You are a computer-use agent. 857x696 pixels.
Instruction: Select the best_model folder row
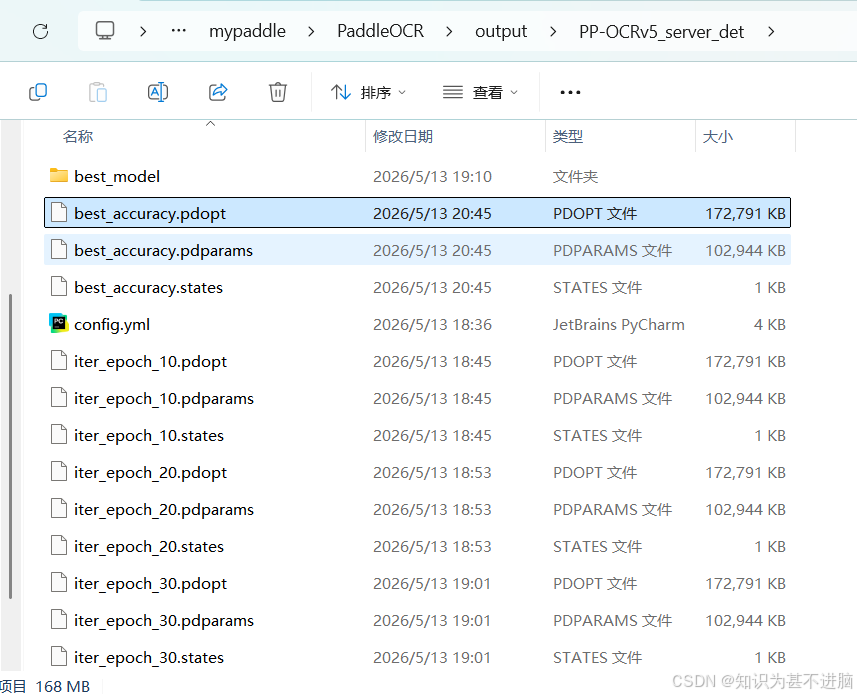[418, 176]
